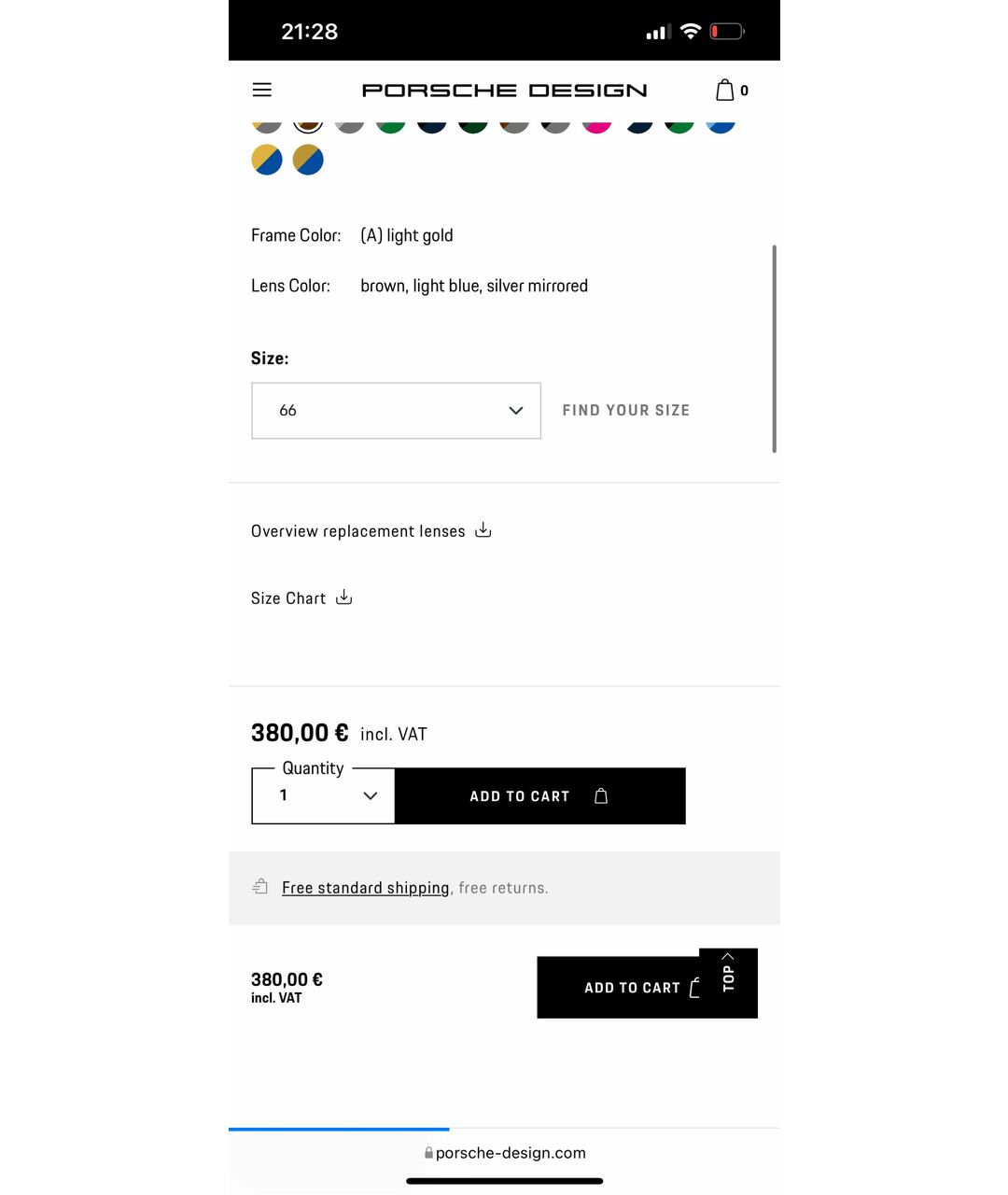Click the main ADD TO CART button
Image resolution: width=1008 pixels, height=1195 pixels.
(540, 796)
